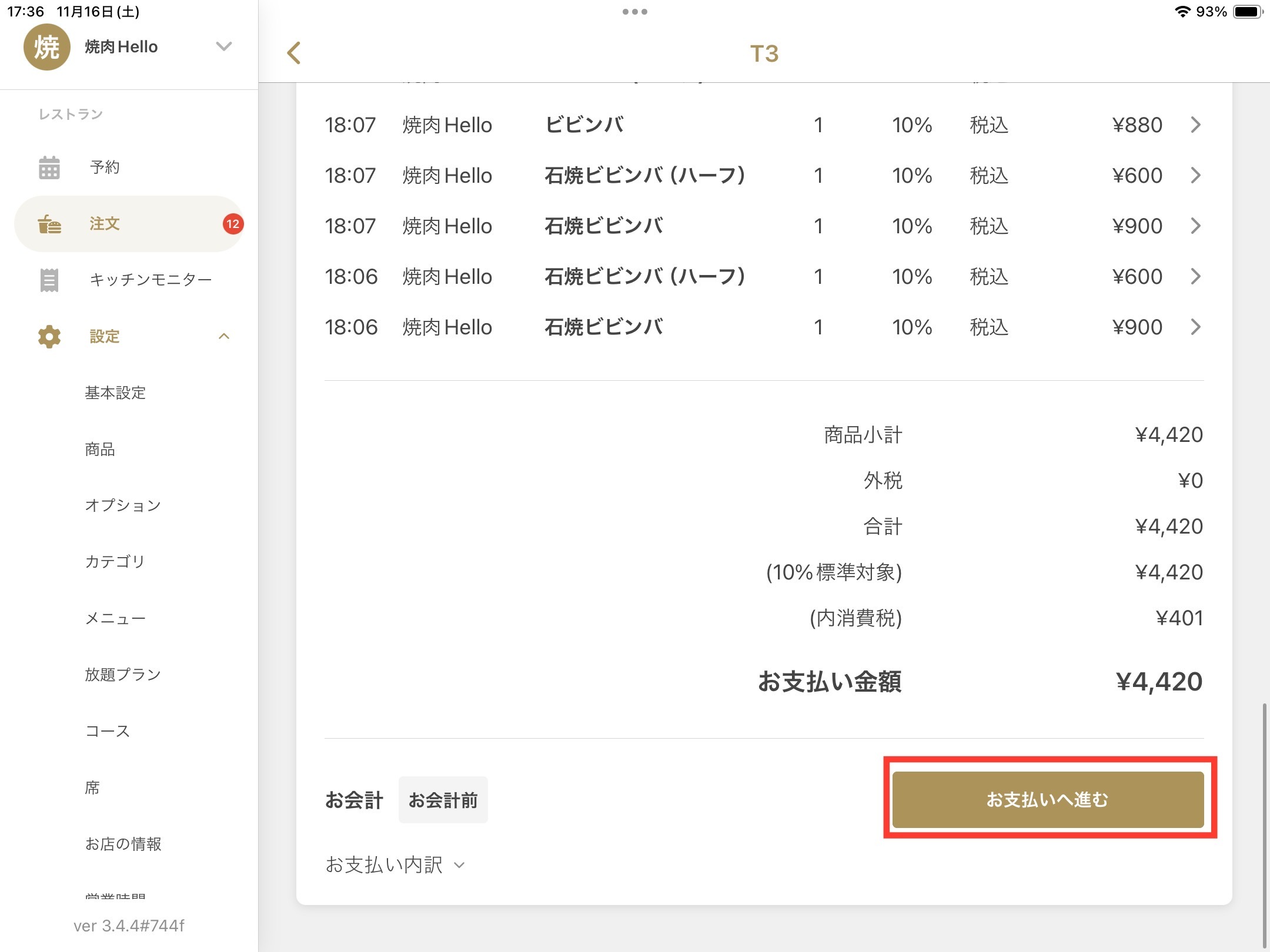Collapse the 設定 submenu chevron
This screenshot has height=952, width=1270.
pyautogui.click(x=224, y=337)
